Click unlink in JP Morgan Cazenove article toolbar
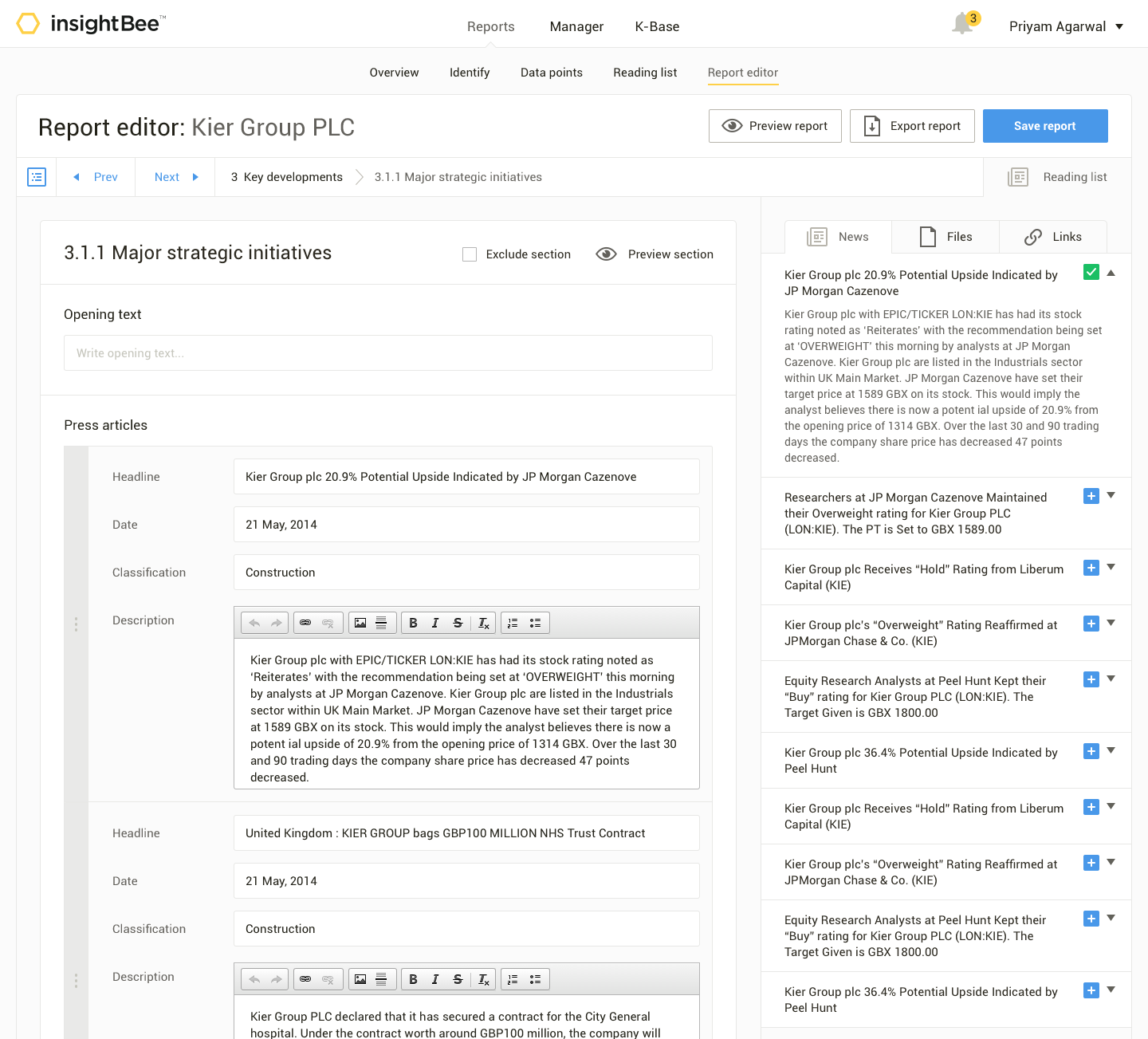 (328, 623)
